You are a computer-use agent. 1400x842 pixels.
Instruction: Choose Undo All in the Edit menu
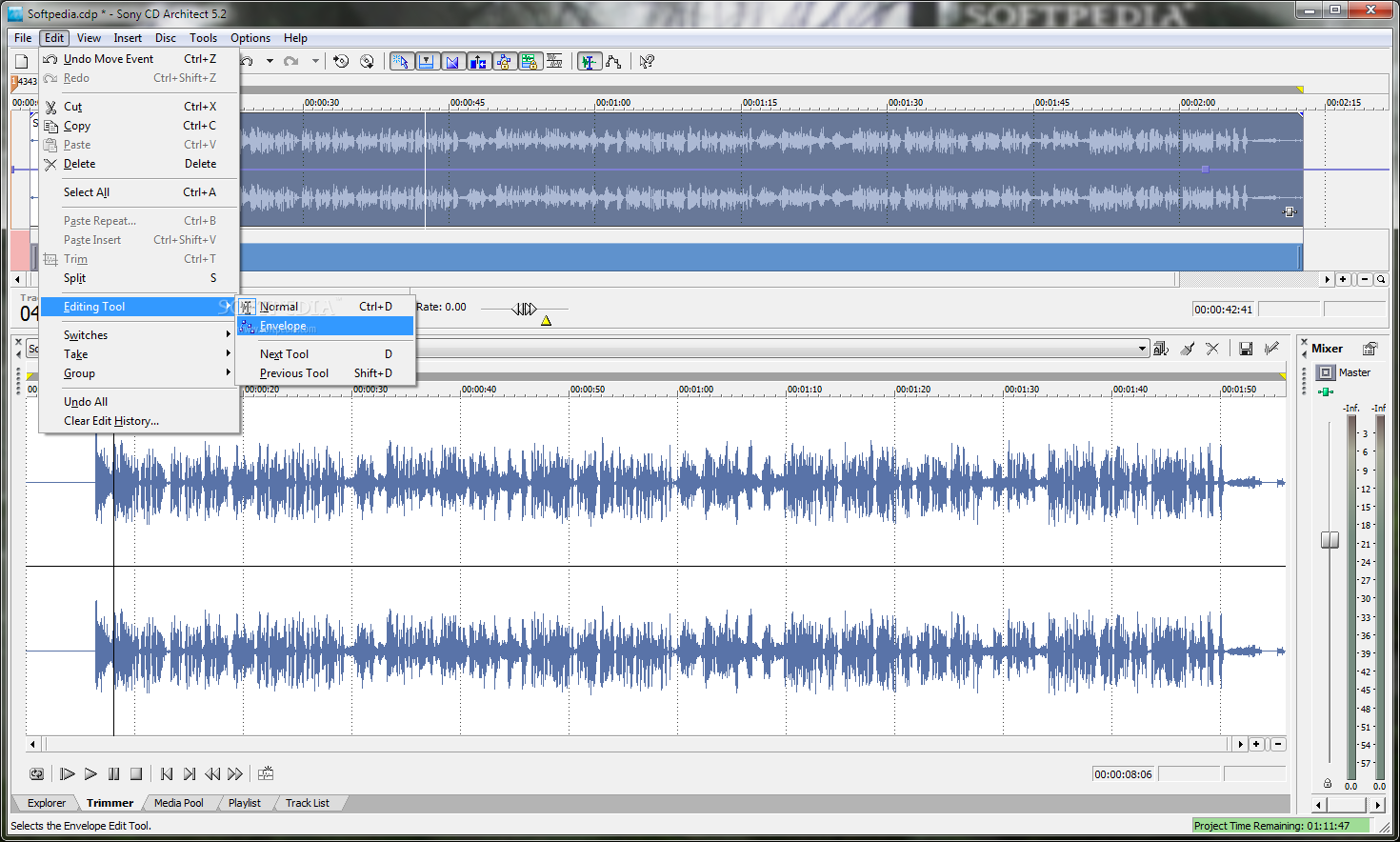coord(139,402)
